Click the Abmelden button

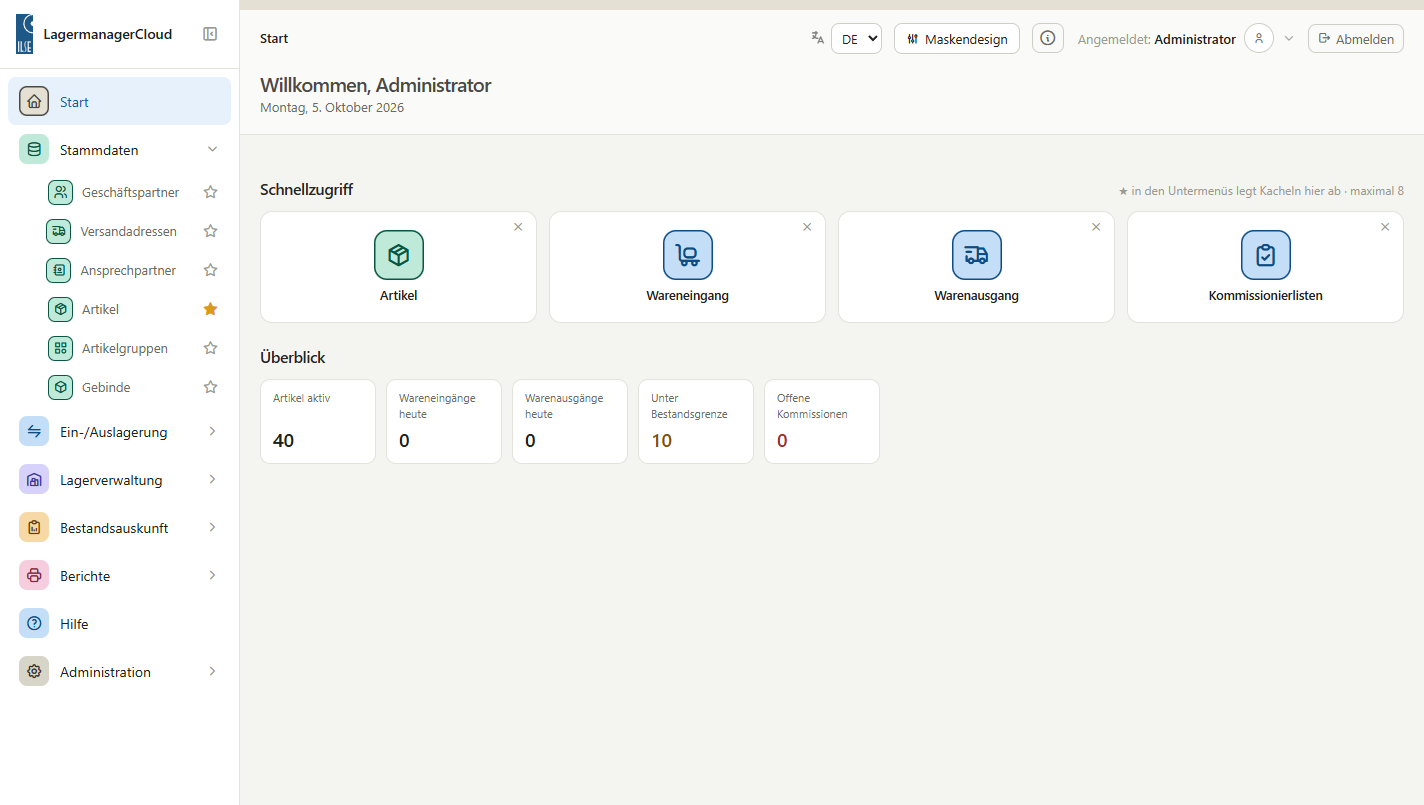1356,38
